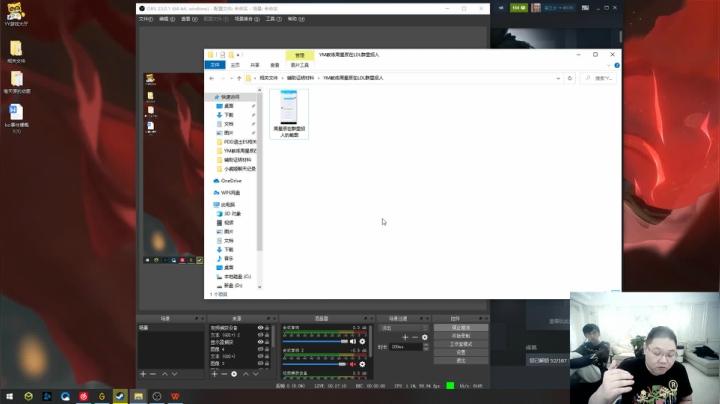Click the Explorer search box

(599, 78)
